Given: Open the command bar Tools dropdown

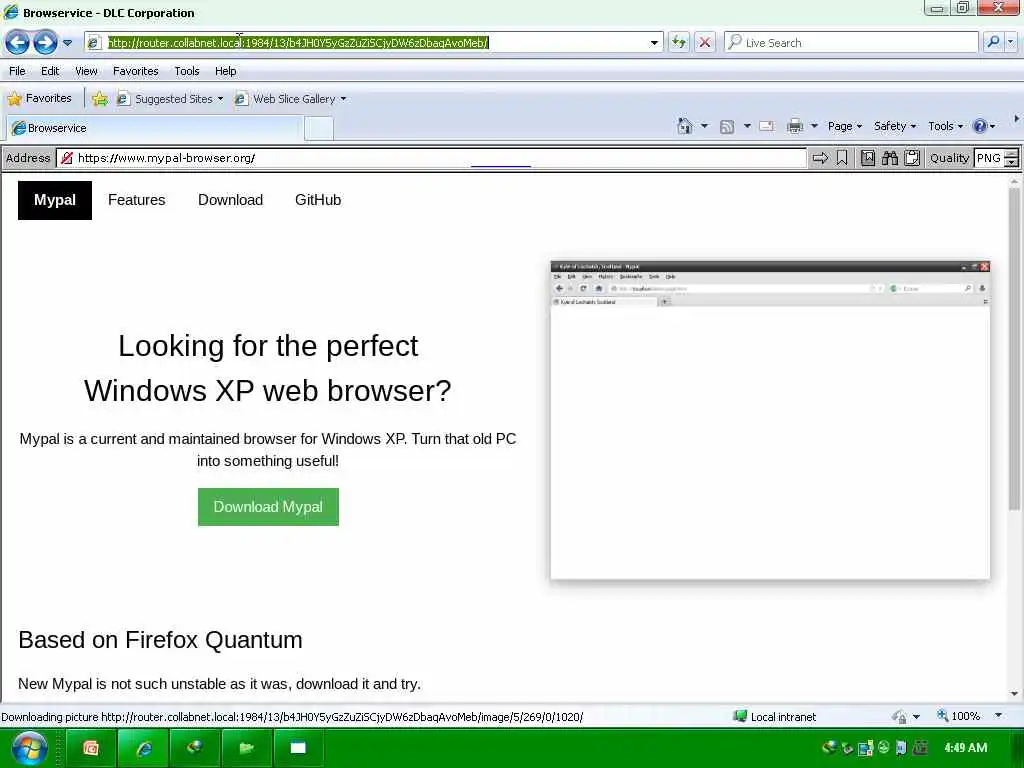Looking at the screenshot, I should [945, 126].
